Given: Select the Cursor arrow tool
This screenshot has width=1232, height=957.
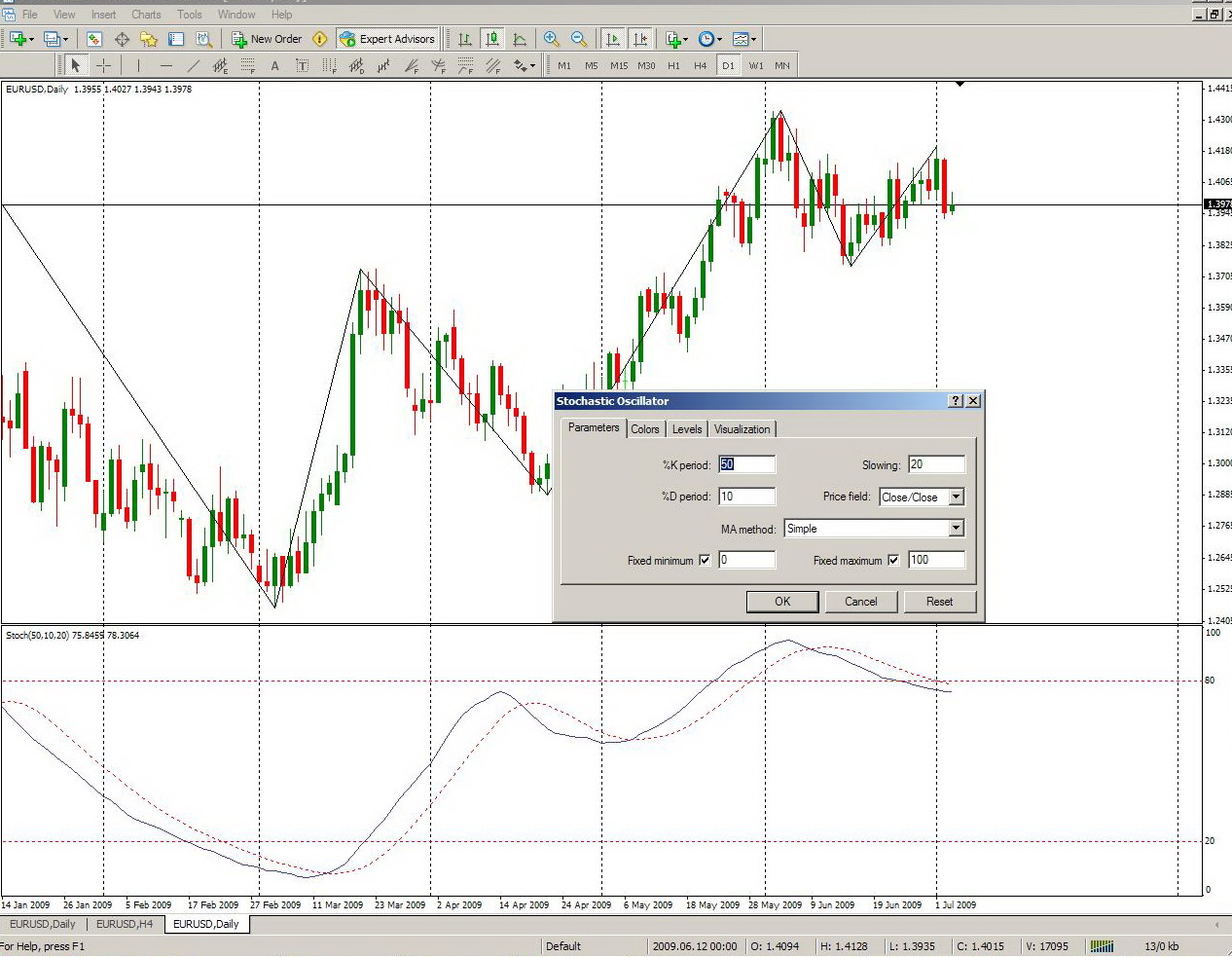Looking at the screenshot, I should (76, 65).
